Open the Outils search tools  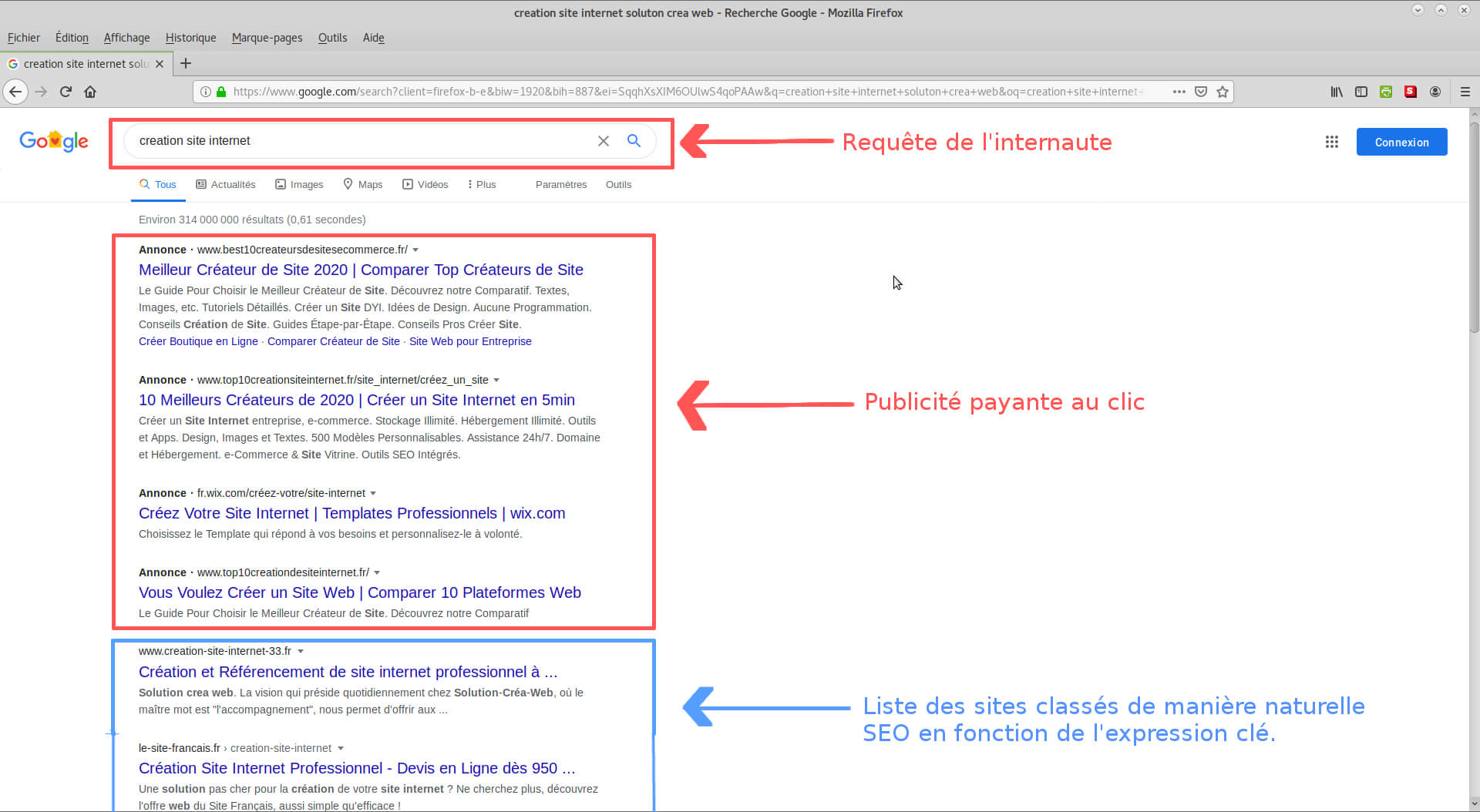pos(618,185)
